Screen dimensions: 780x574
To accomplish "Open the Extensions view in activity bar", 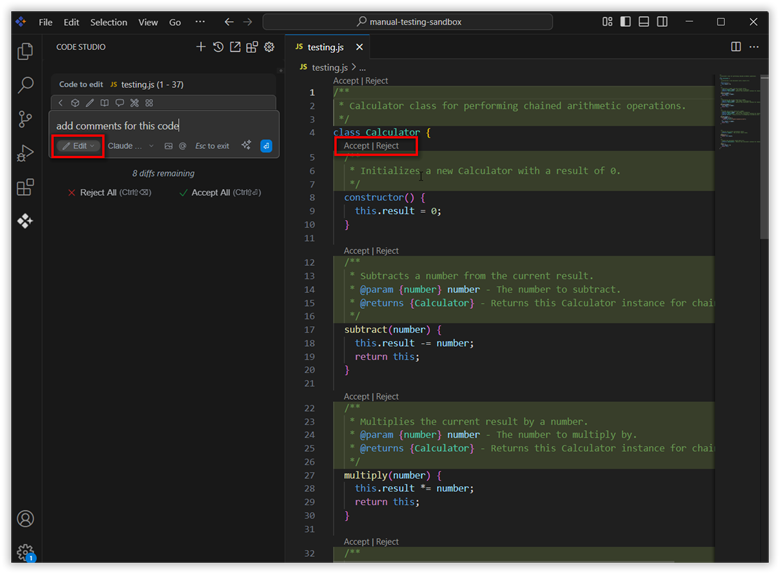I will [26, 187].
